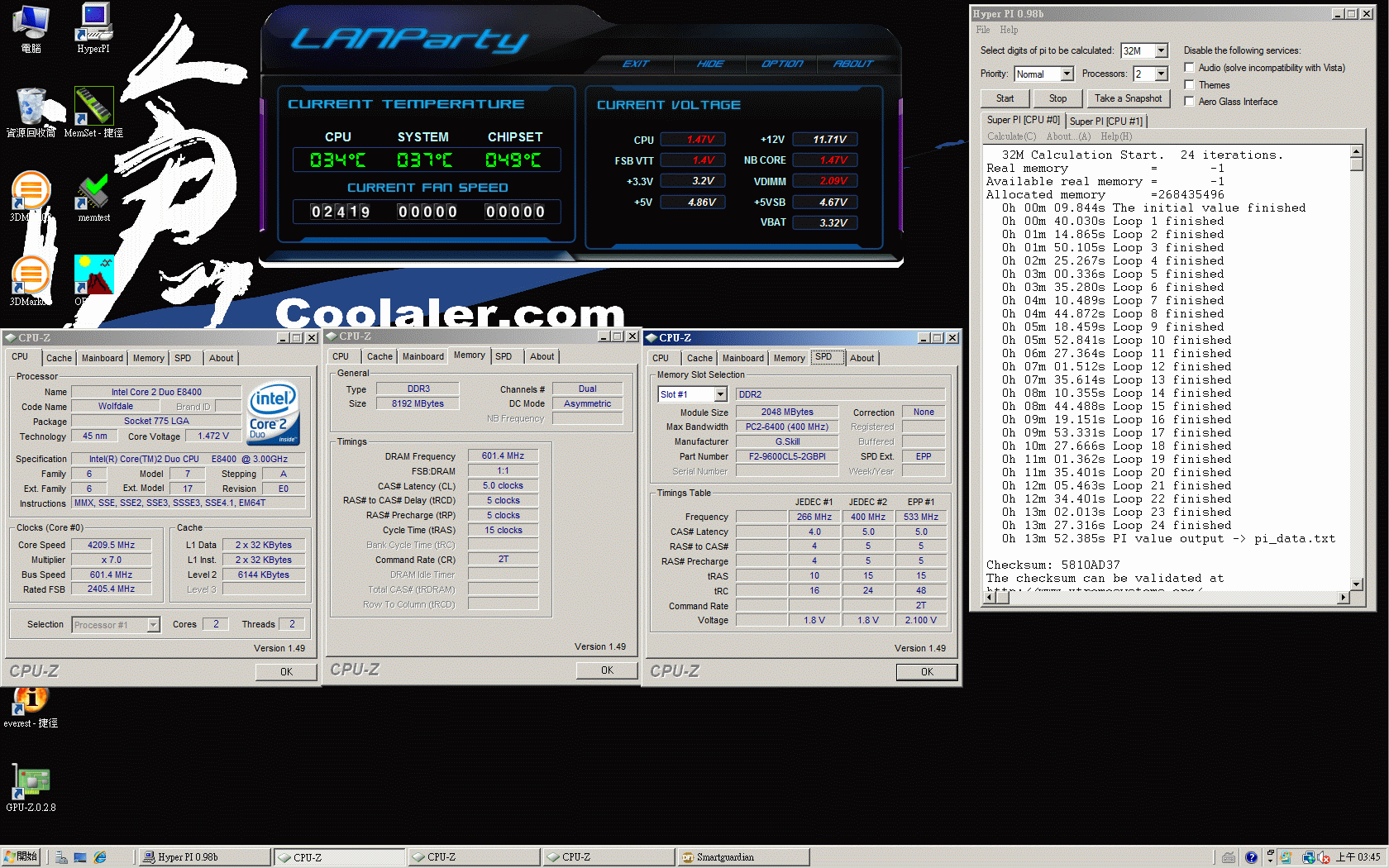Click the Hyper PI Start button

(1005, 98)
